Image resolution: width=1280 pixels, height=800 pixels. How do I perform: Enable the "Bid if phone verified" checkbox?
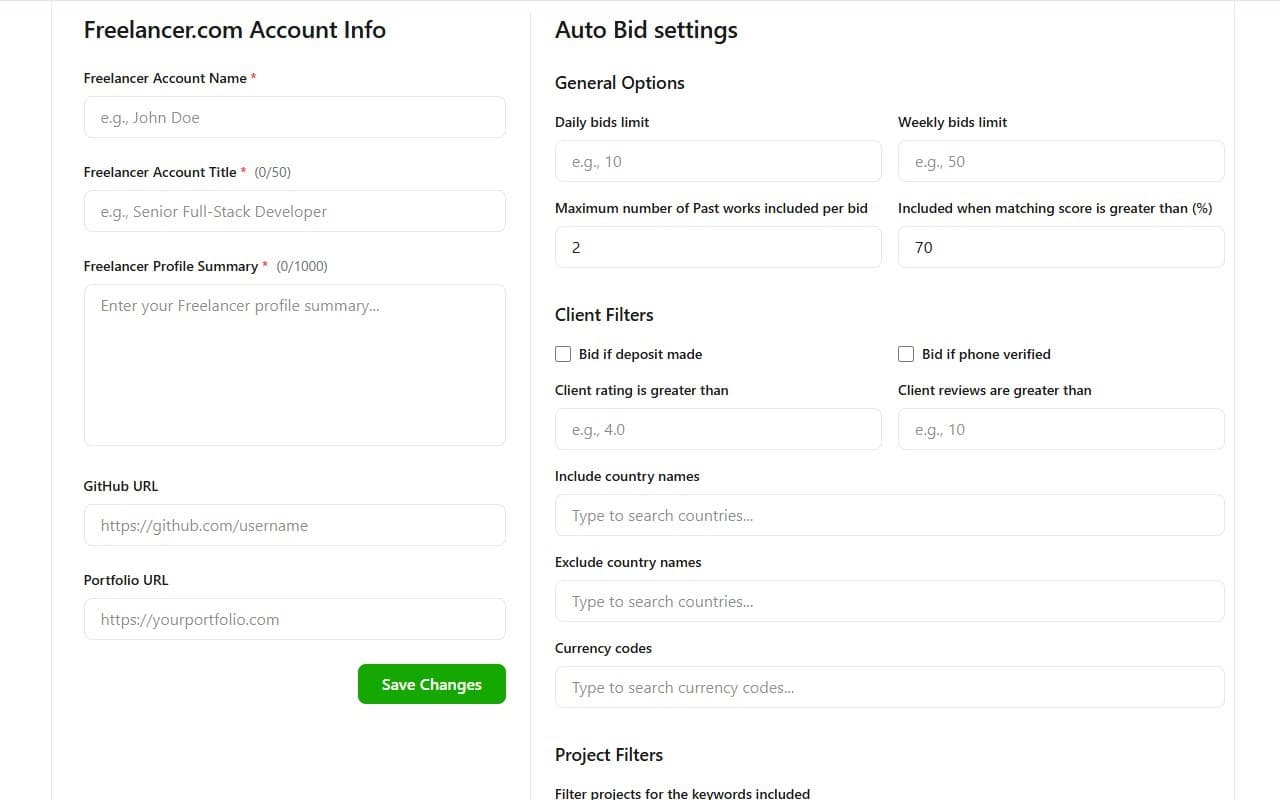tap(906, 354)
